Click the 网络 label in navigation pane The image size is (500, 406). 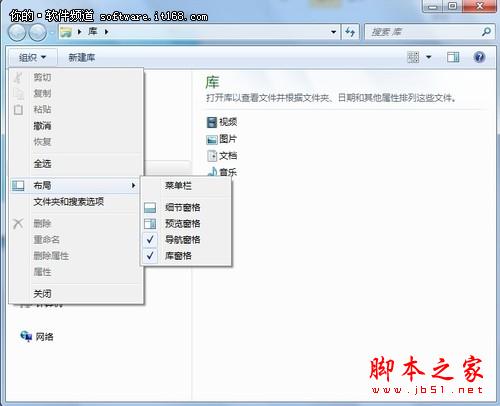click(x=44, y=337)
